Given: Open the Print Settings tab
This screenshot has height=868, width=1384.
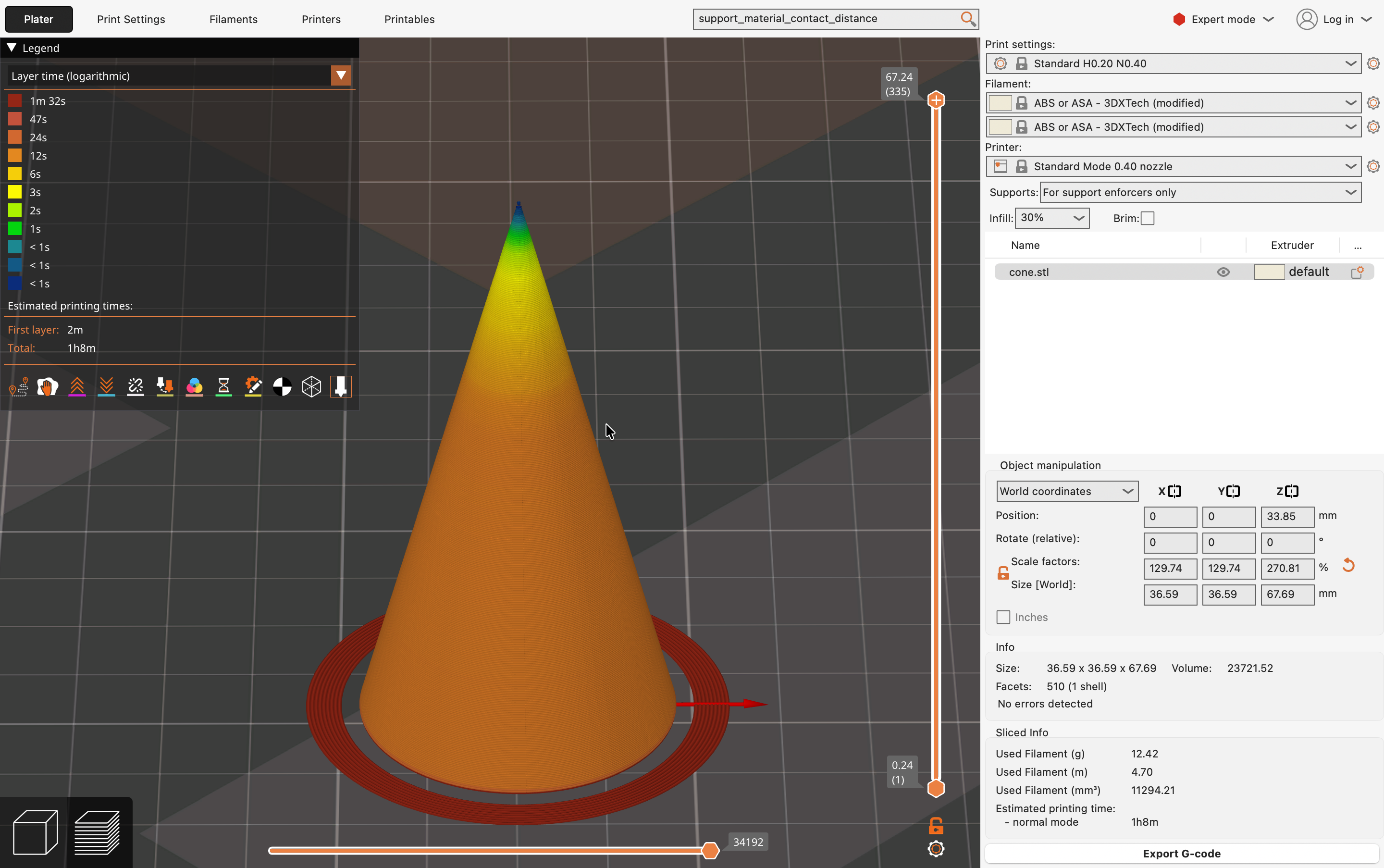Looking at the screenshot, I should [x=131, y=19].
